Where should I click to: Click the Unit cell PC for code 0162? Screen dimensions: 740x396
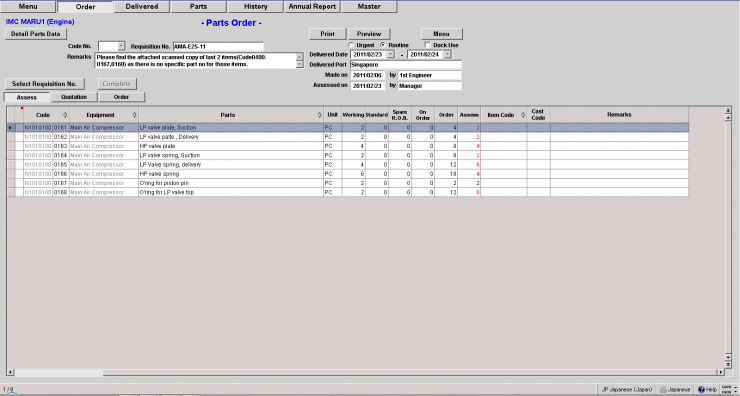click(332, 137)
